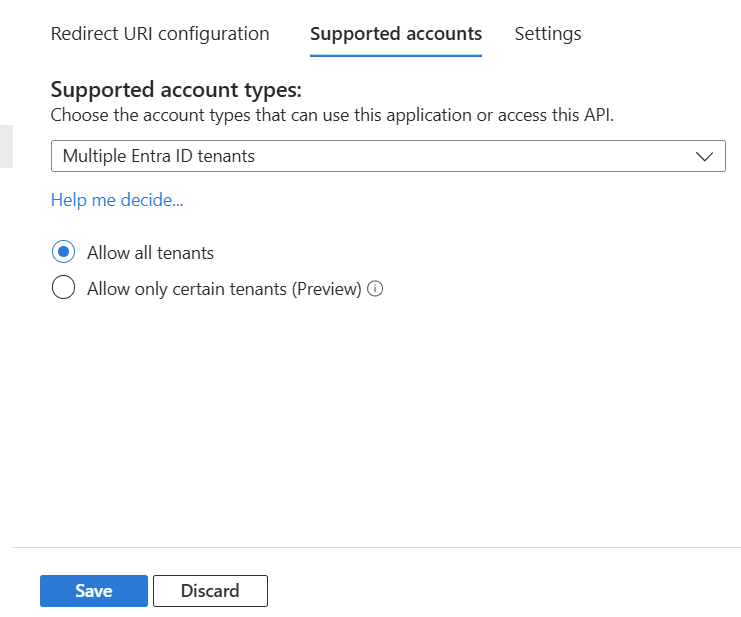Click the 'Multiple Entra ID tenants' selected value
The height and width of the screenshot is (617, 741).
tap(159, 156)
